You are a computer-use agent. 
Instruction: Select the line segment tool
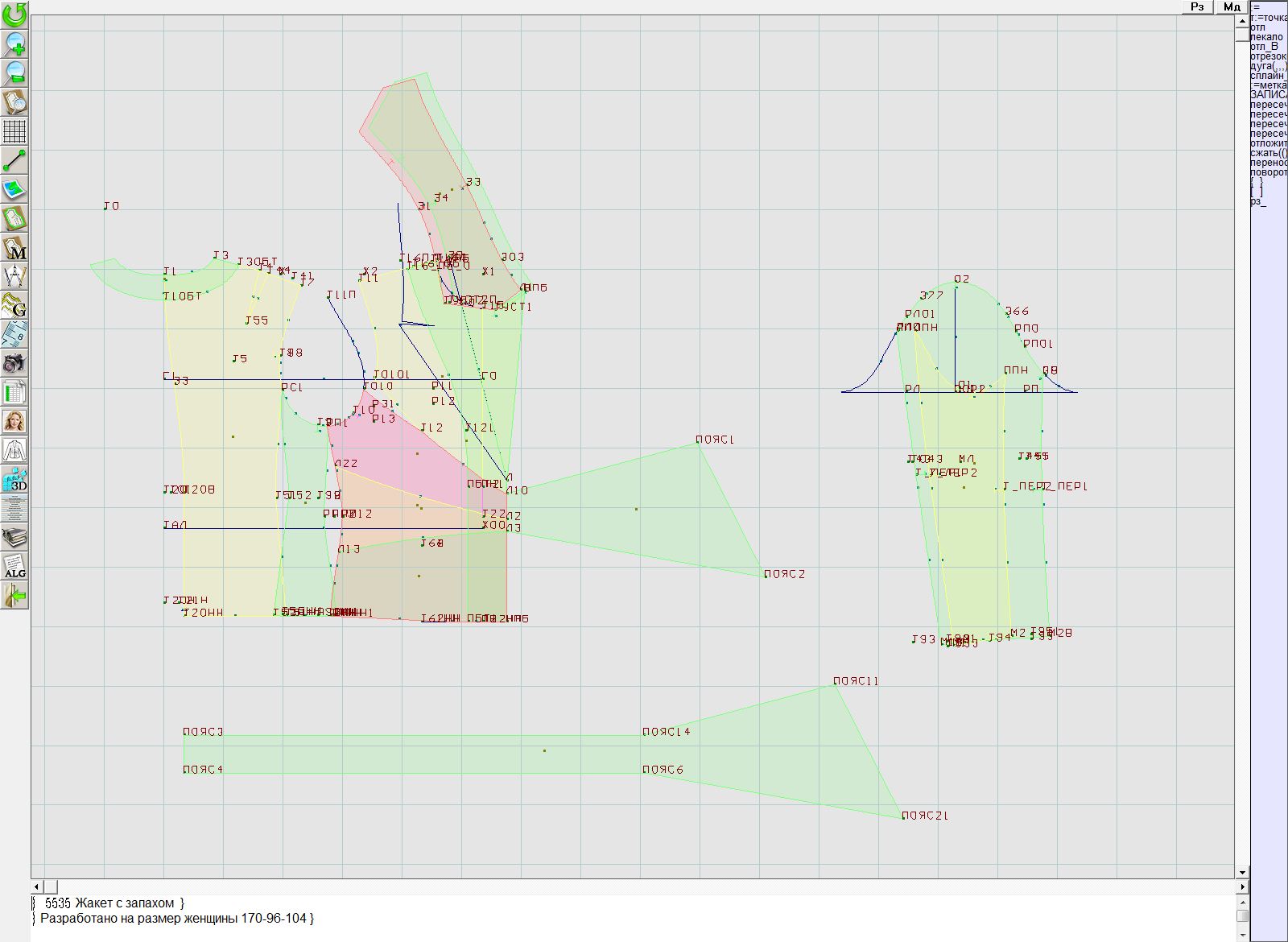click(x=14, y=160)
